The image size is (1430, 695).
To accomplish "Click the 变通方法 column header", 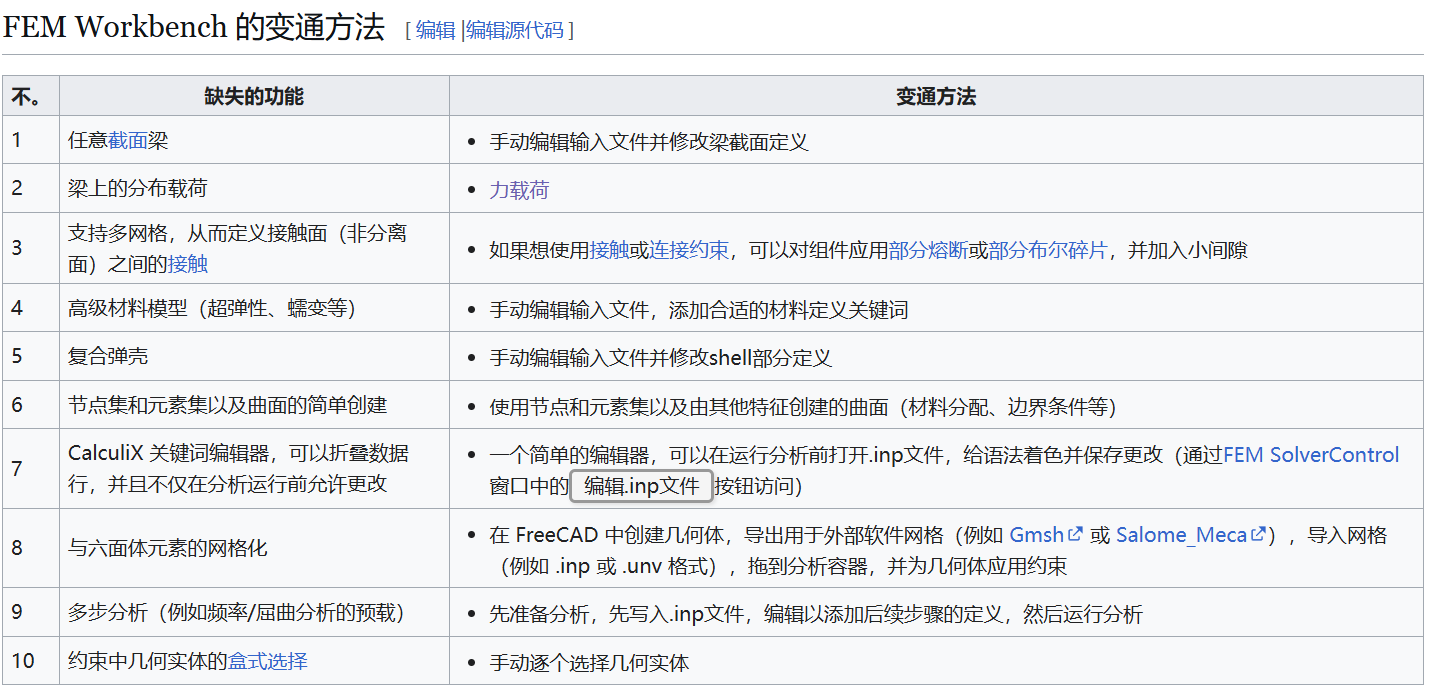I will click(x=936, y=97).
